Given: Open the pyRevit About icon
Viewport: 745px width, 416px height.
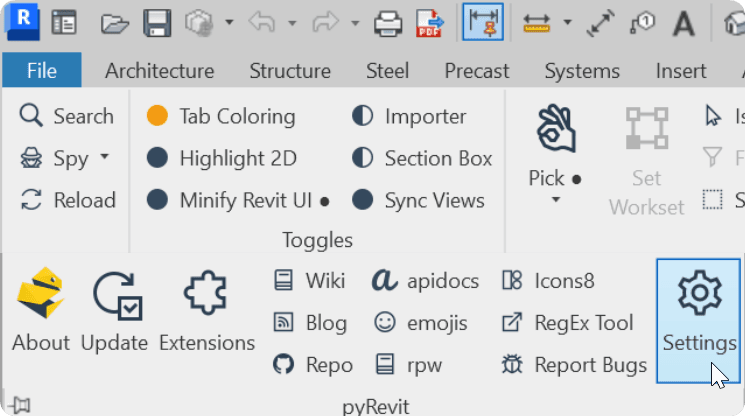Looking at the screenshot, I should [40, 310].
